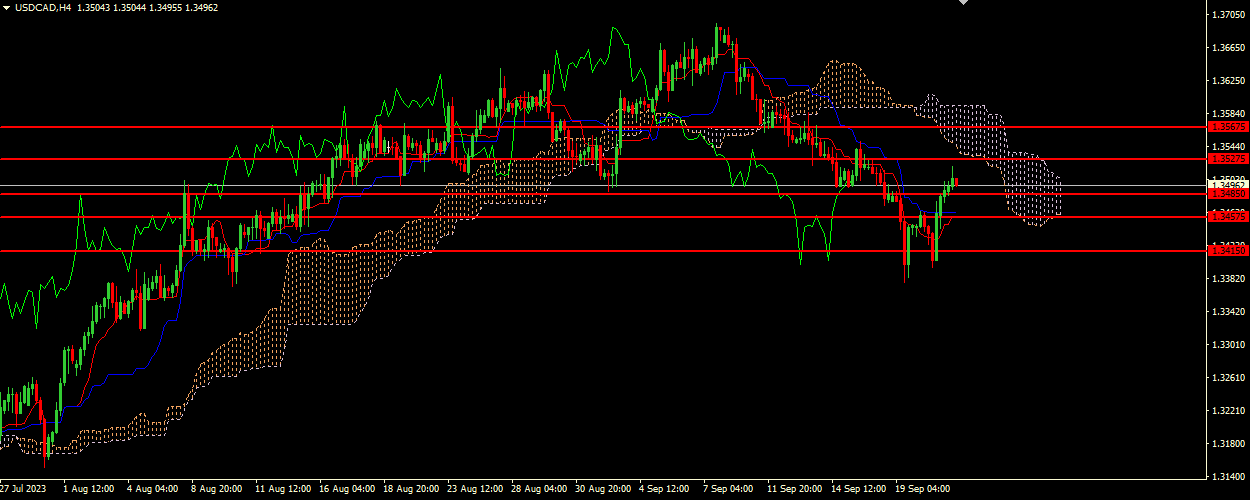This screenshot has width=1250, height=500.
Task: Click the 1.31400 value on the price scale
Action: [x=1227, y=476]
